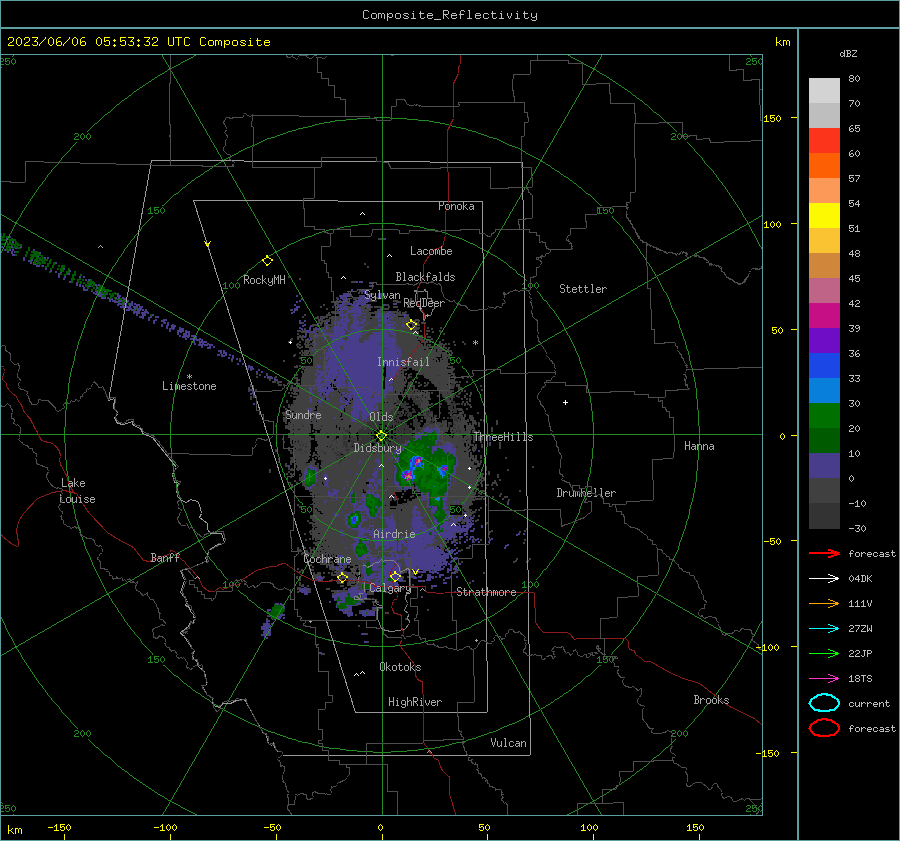Click the Airdrie city label
Image resolution: width=900 pixels, height=841 pixels.
(394, 534)
